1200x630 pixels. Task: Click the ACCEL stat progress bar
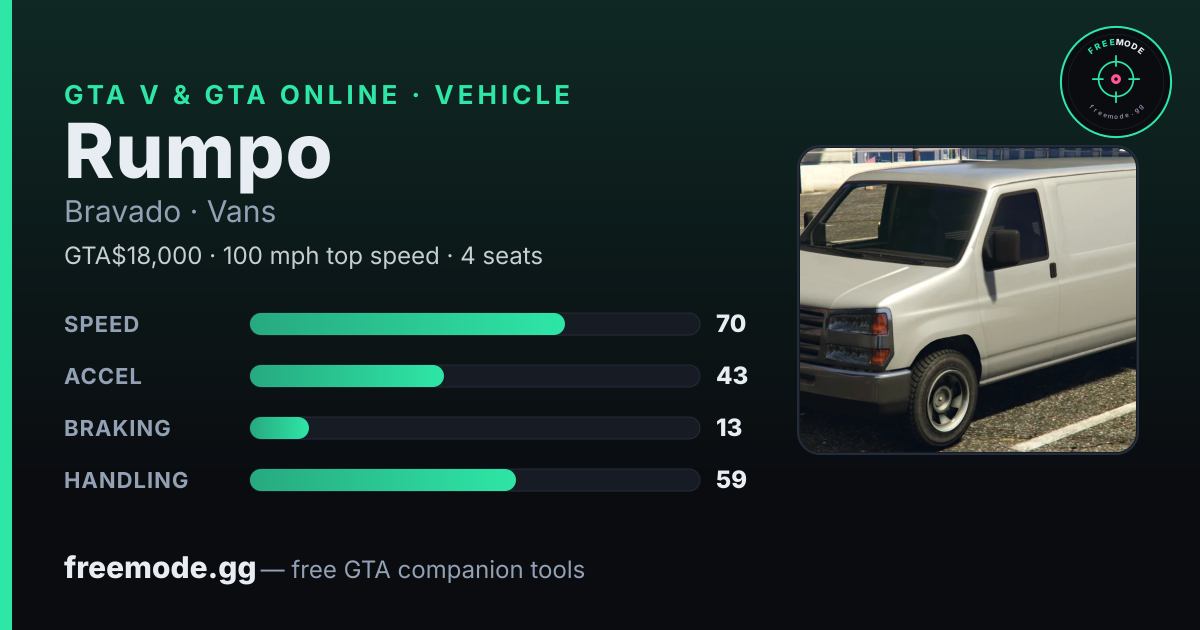474,376
